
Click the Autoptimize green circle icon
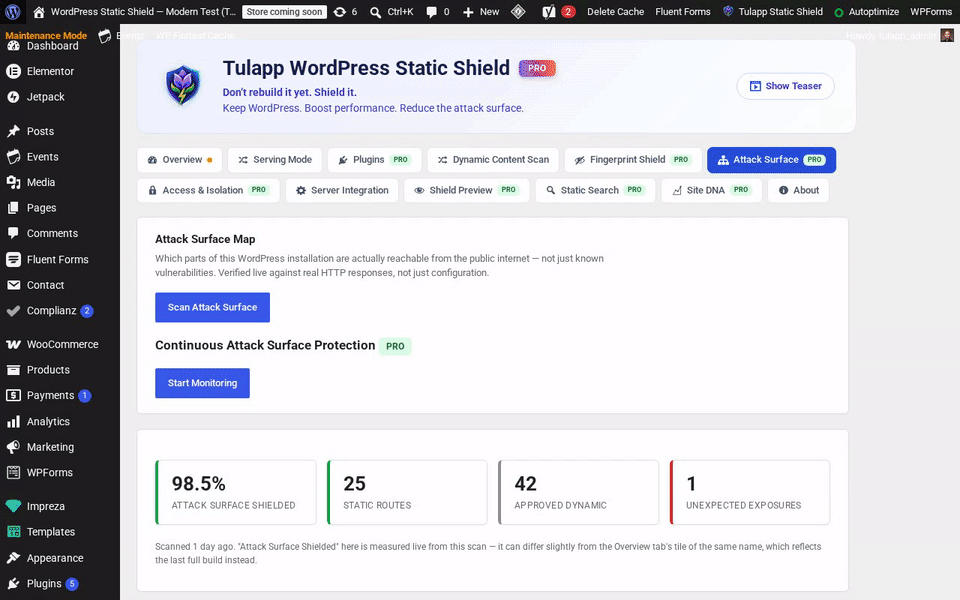point(839,12)
